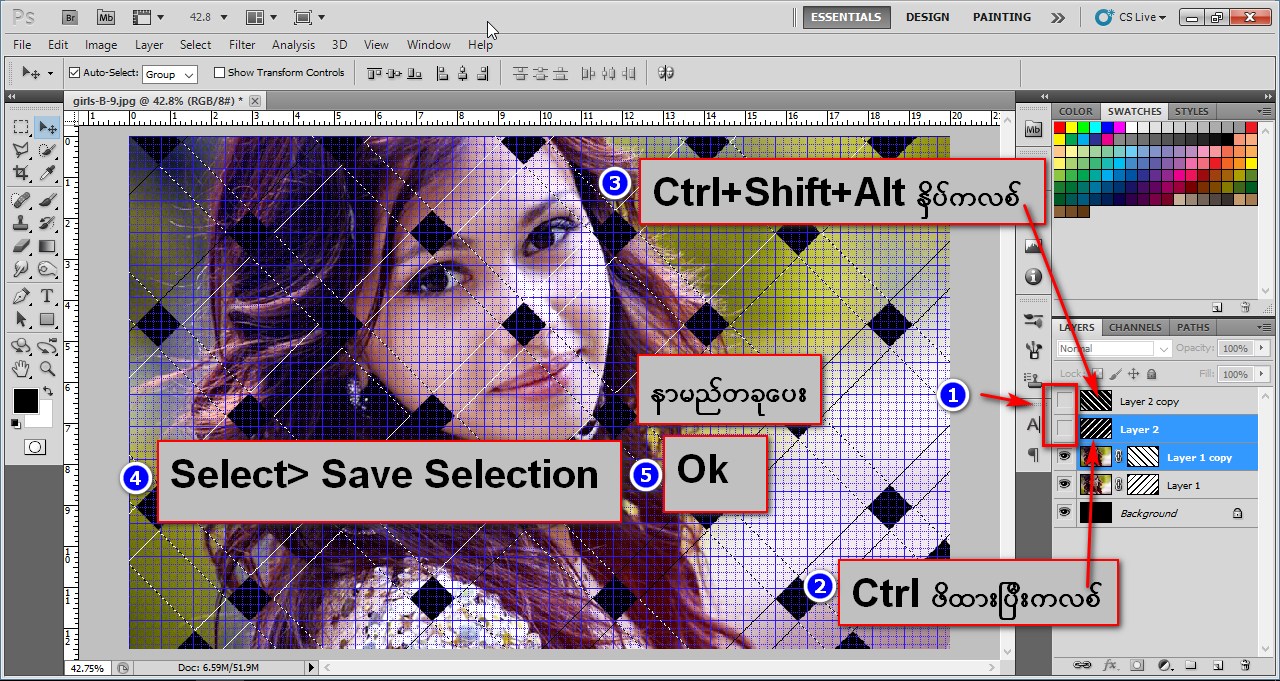Select the Polygonal Lasso tool
Screen dimensions: 1280x681
(21, 150)
